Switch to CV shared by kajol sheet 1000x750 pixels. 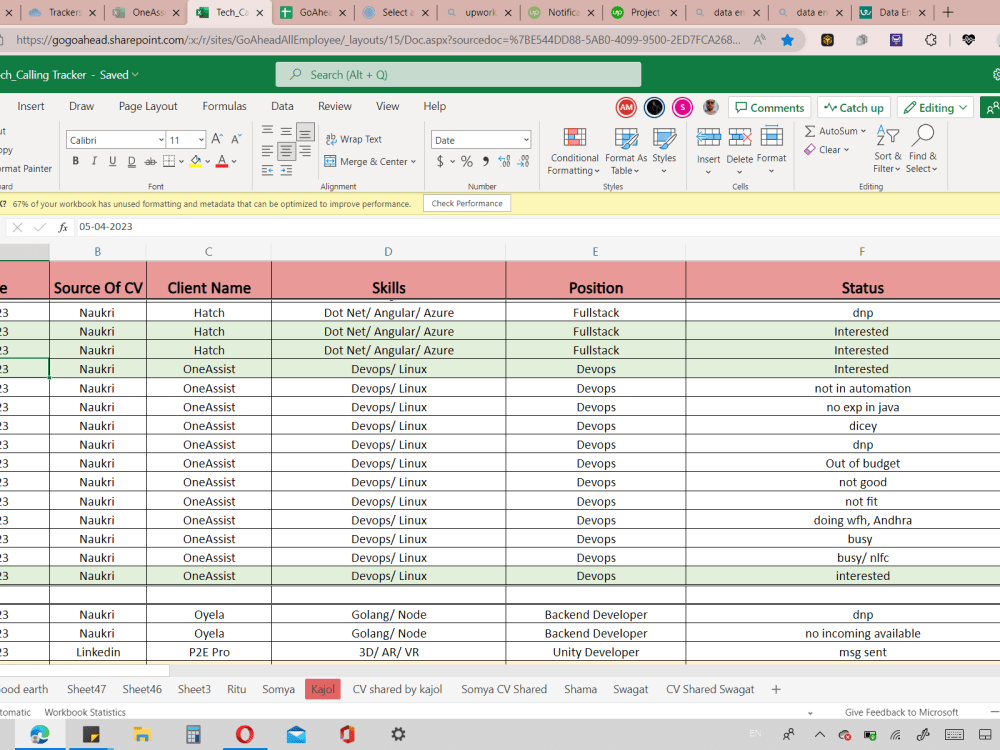[x=397, y=689]
